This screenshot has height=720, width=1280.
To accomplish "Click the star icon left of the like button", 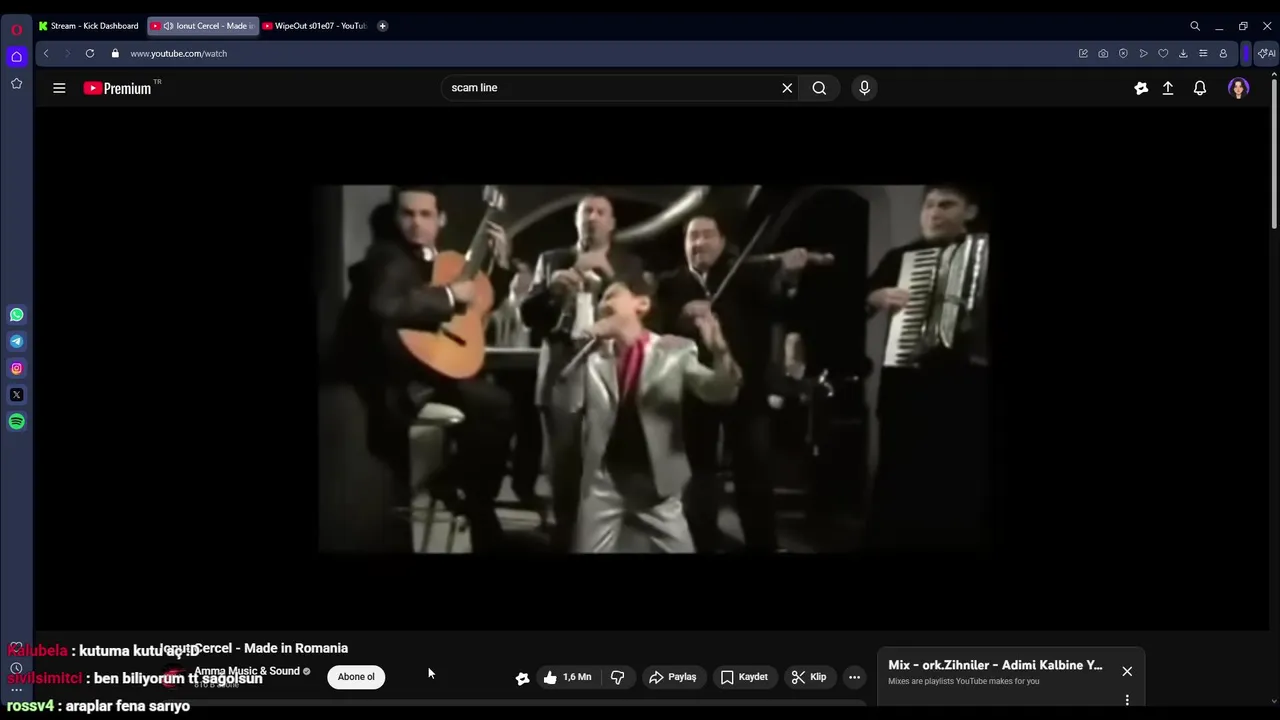I will coord(522,678).
